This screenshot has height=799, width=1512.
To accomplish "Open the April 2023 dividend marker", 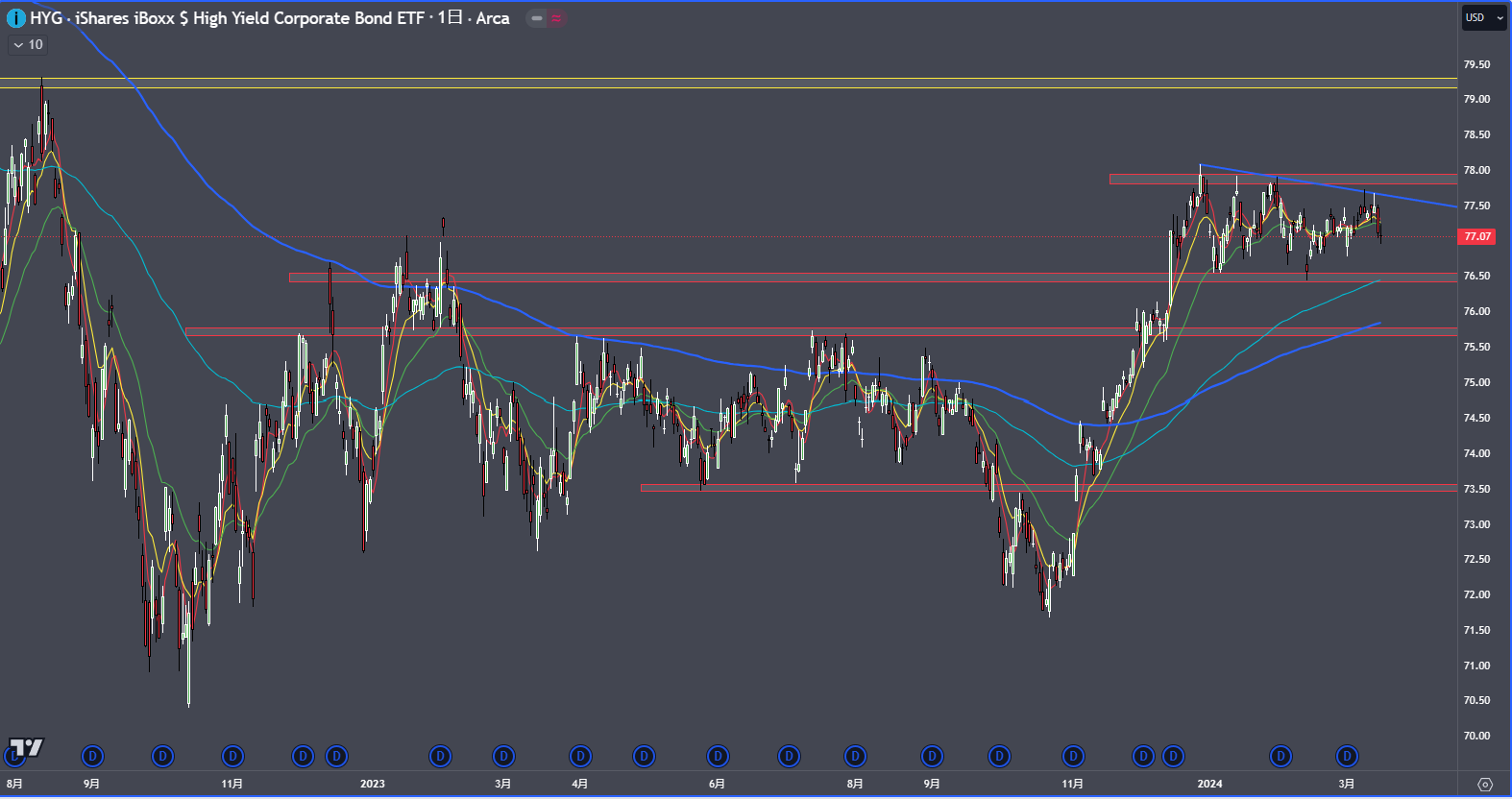I will (x=580, y=757).
